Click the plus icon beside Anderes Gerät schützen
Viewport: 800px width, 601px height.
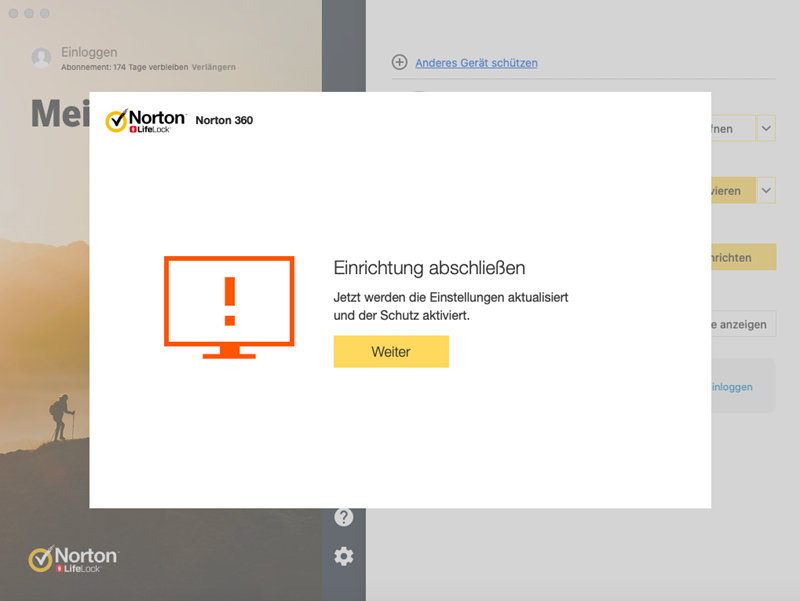[399, 62]
